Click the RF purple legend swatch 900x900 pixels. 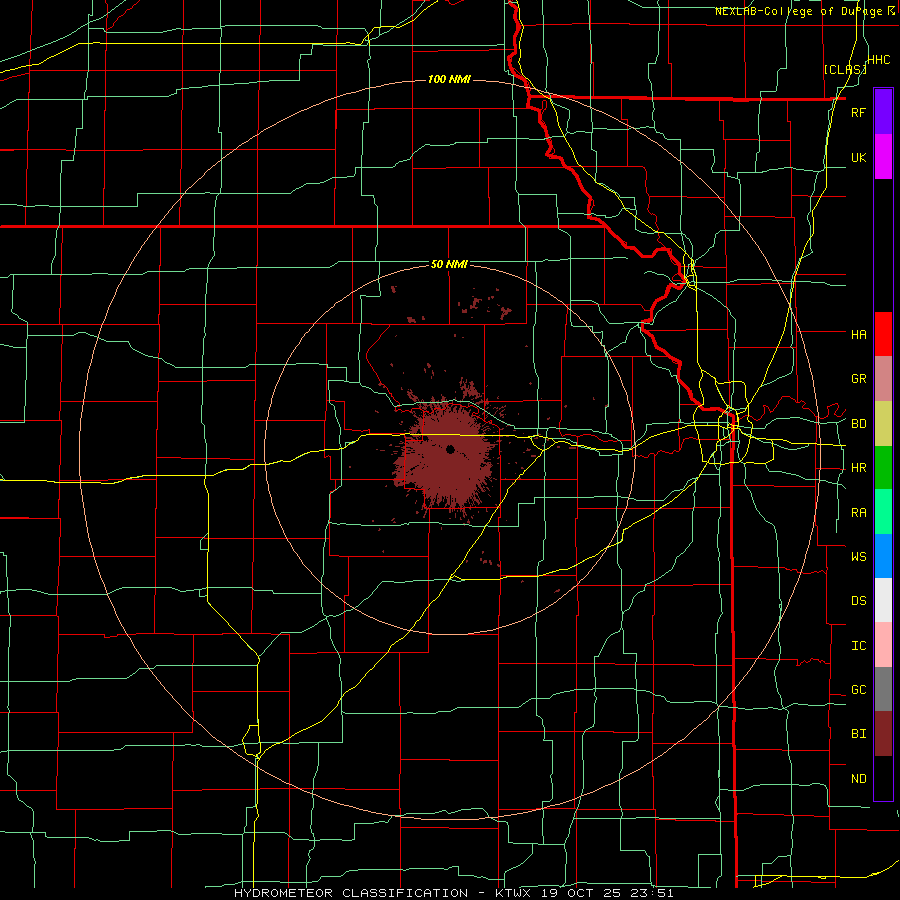coord(883,112)
